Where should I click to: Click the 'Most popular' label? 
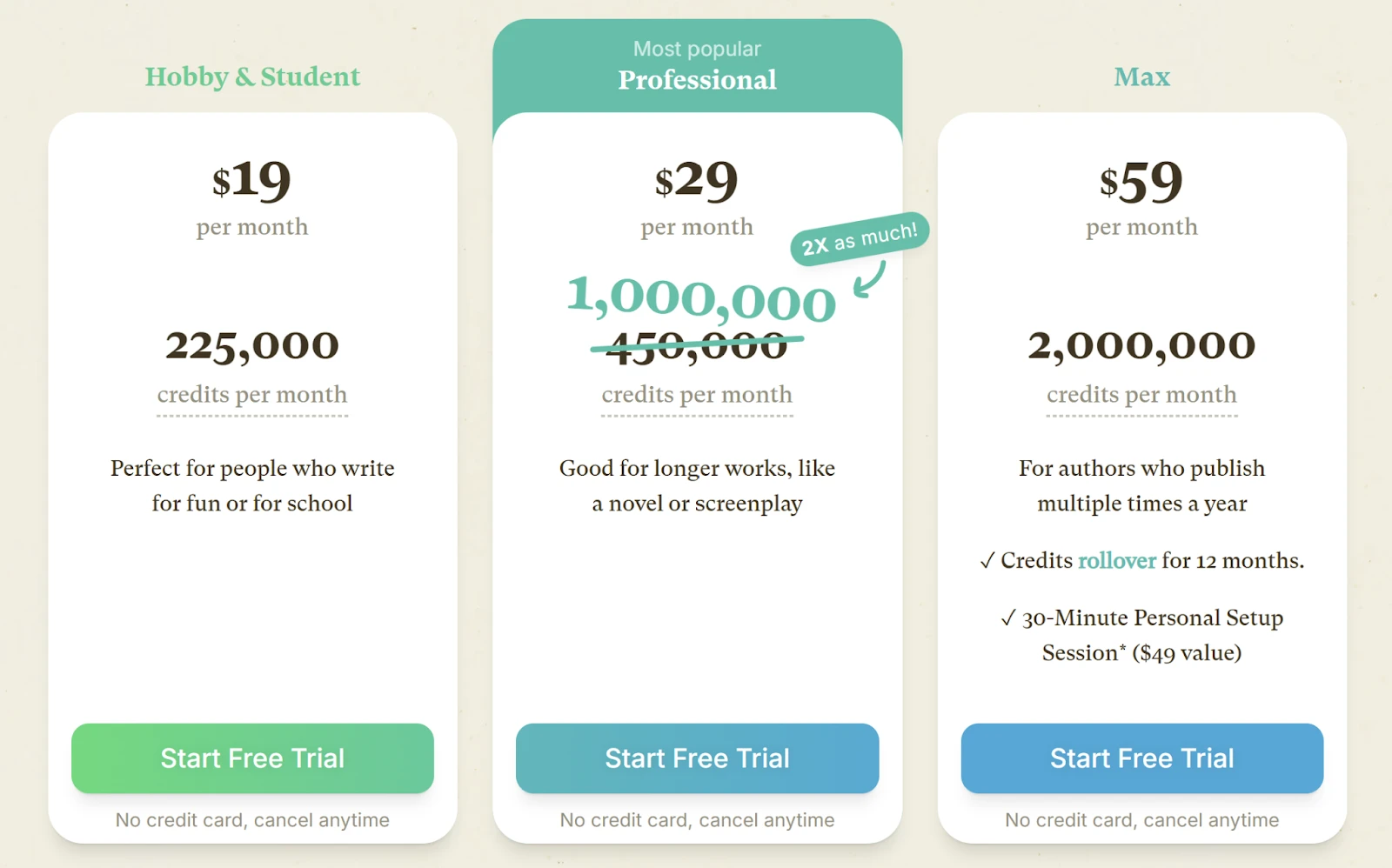click(697, 49)
